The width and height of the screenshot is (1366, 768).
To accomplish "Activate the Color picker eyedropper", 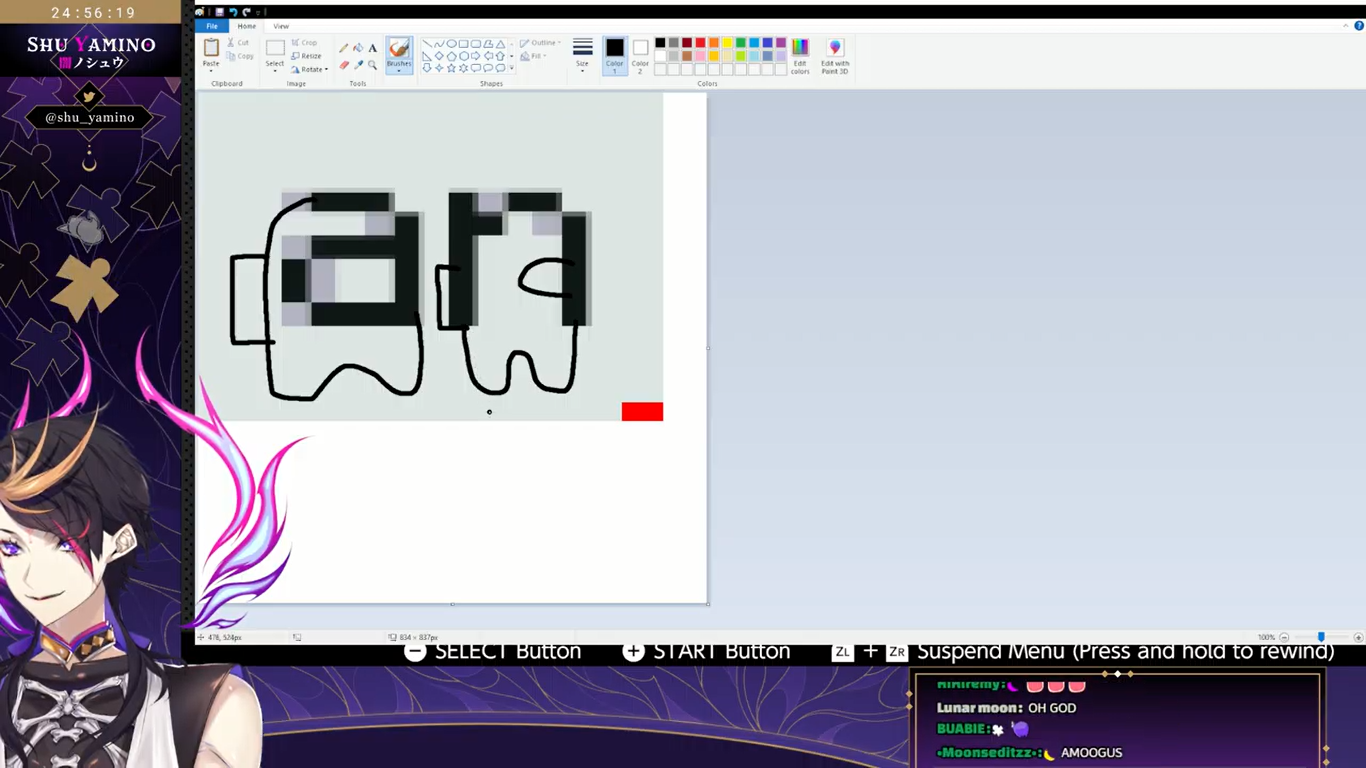I will (358, 65).
